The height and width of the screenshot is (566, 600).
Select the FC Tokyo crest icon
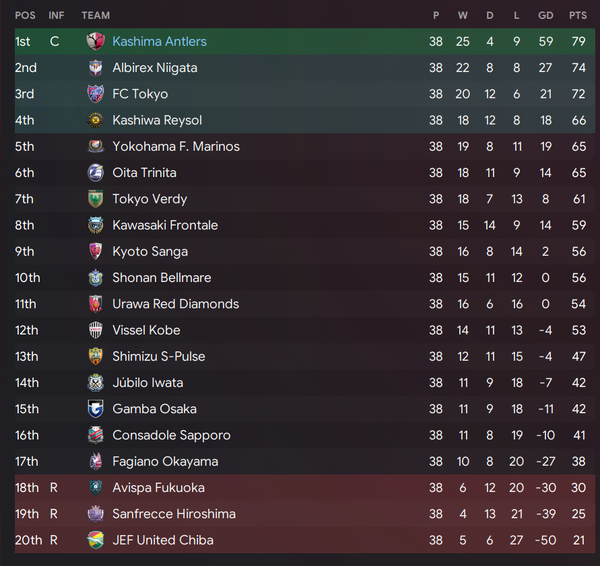[95, 94]
